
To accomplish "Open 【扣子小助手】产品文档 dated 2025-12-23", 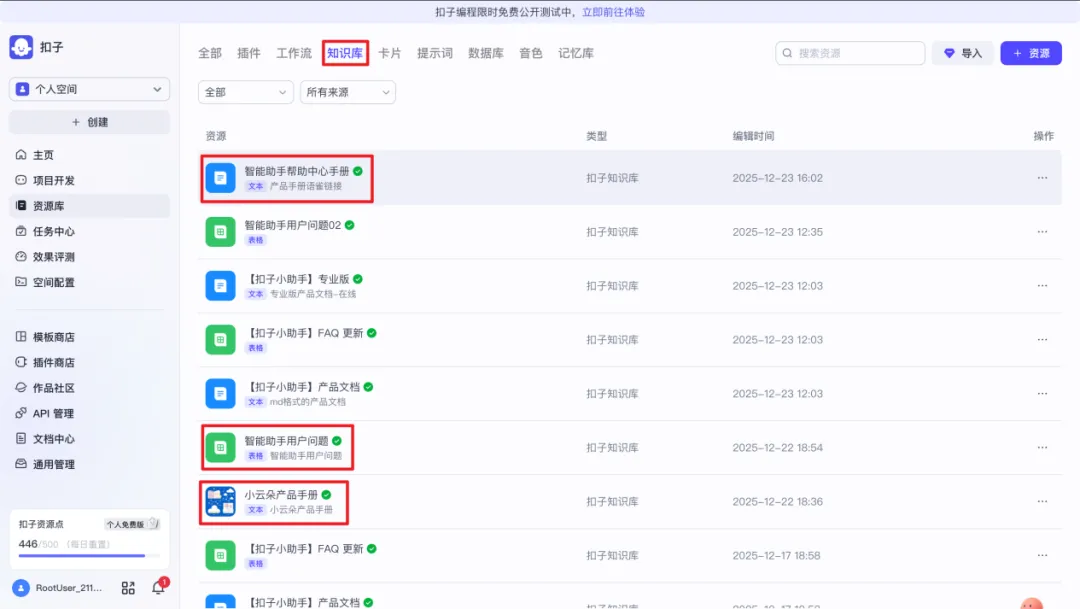I will coord(302,387).
